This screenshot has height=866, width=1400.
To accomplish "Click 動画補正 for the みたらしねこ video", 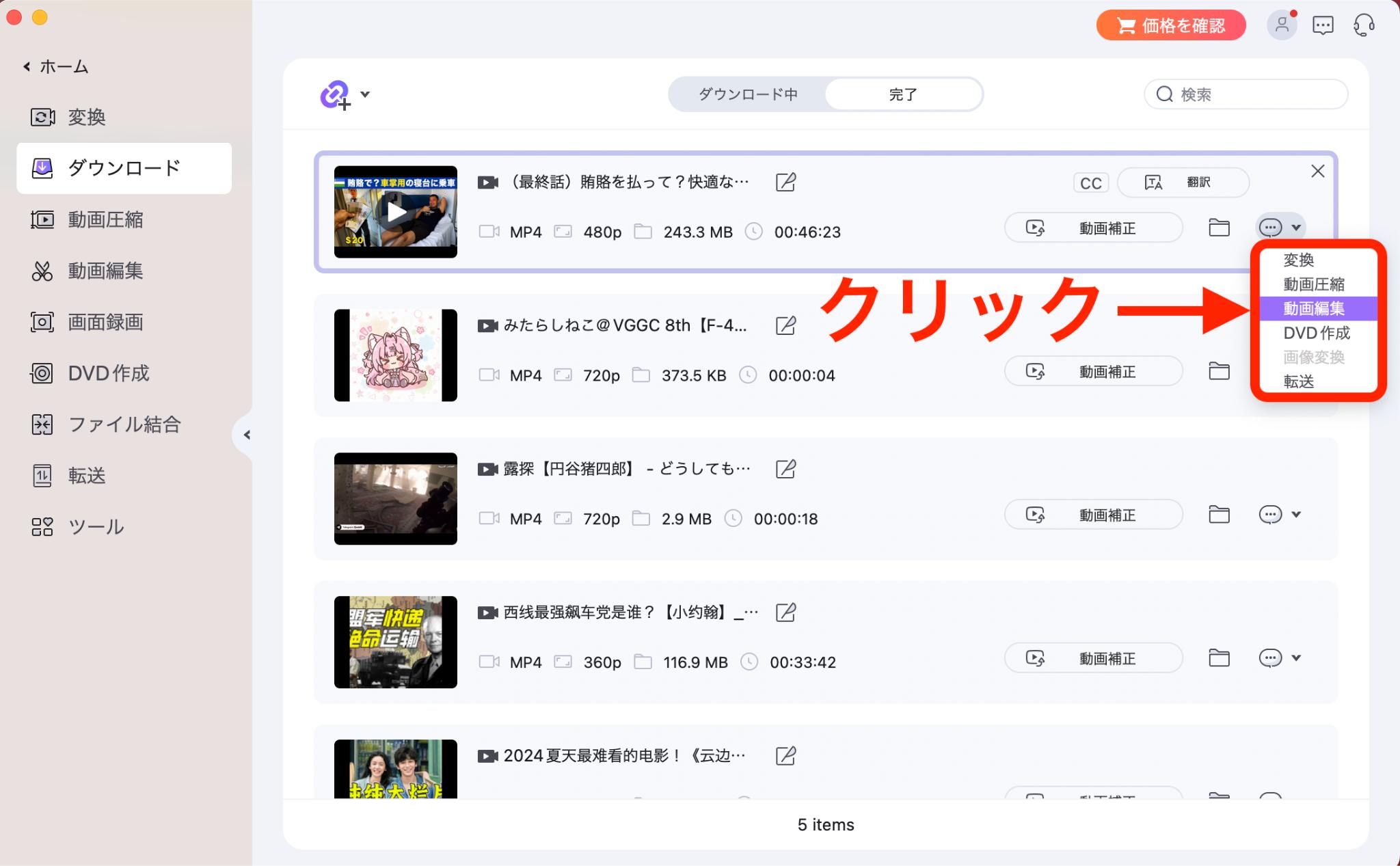I will point(1093,371).
